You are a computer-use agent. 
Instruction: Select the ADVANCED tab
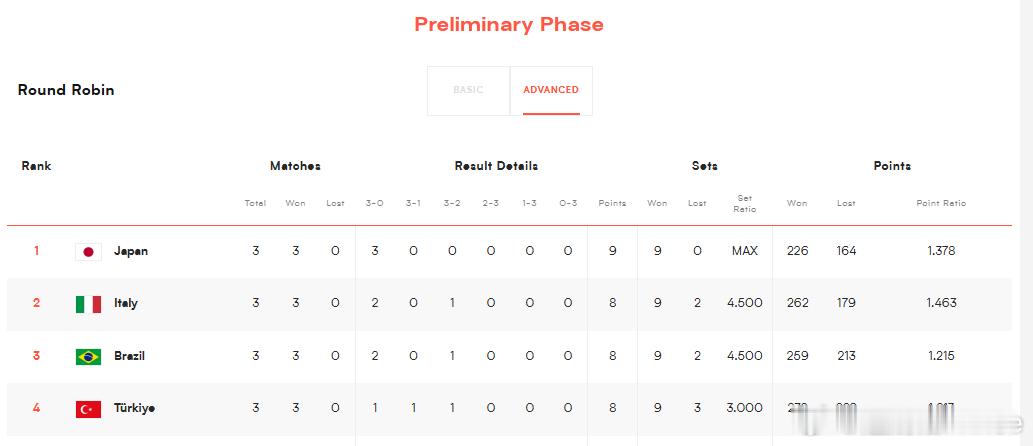point(551,90)
